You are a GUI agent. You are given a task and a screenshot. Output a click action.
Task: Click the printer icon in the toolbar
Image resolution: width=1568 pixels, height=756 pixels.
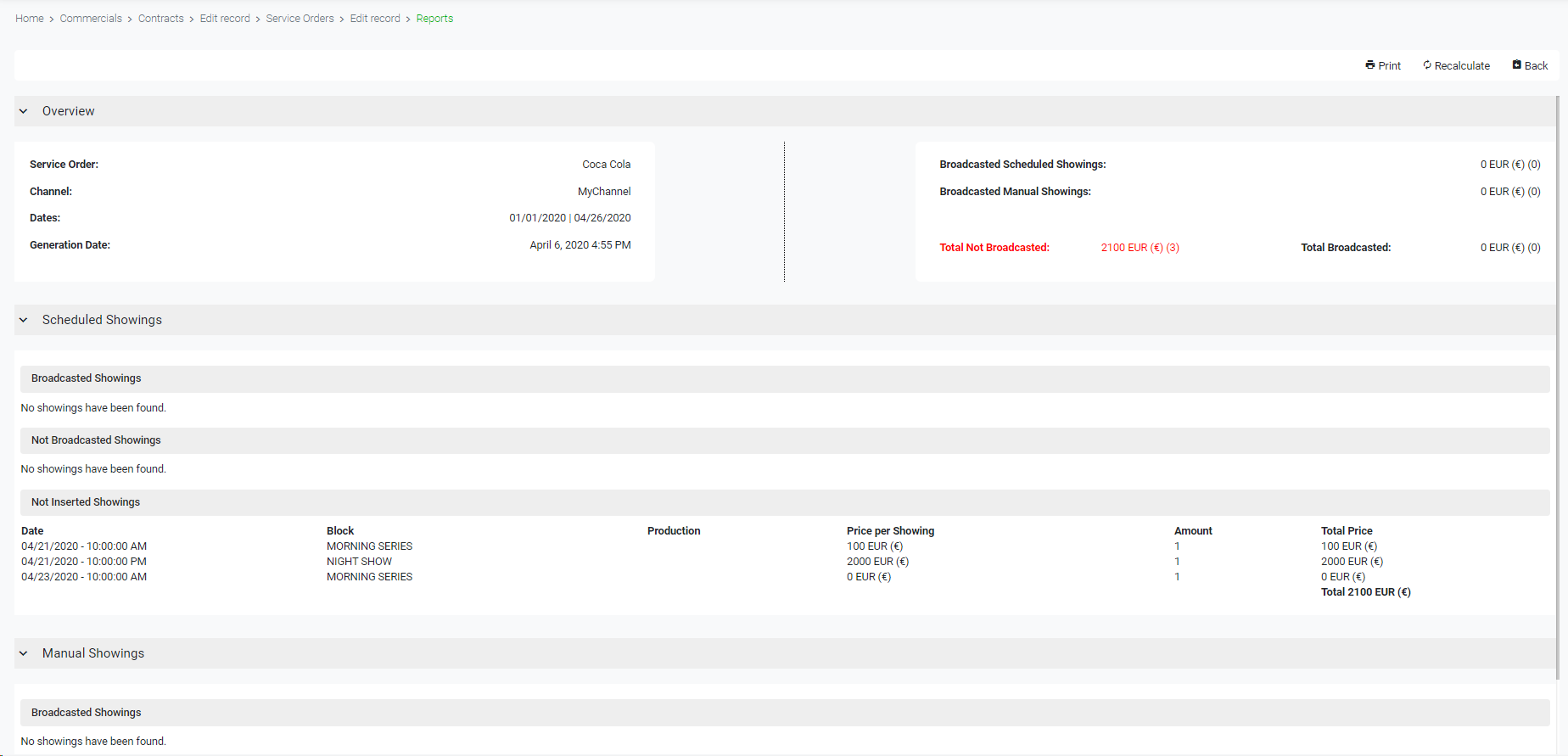click(x=1369, y=65)
